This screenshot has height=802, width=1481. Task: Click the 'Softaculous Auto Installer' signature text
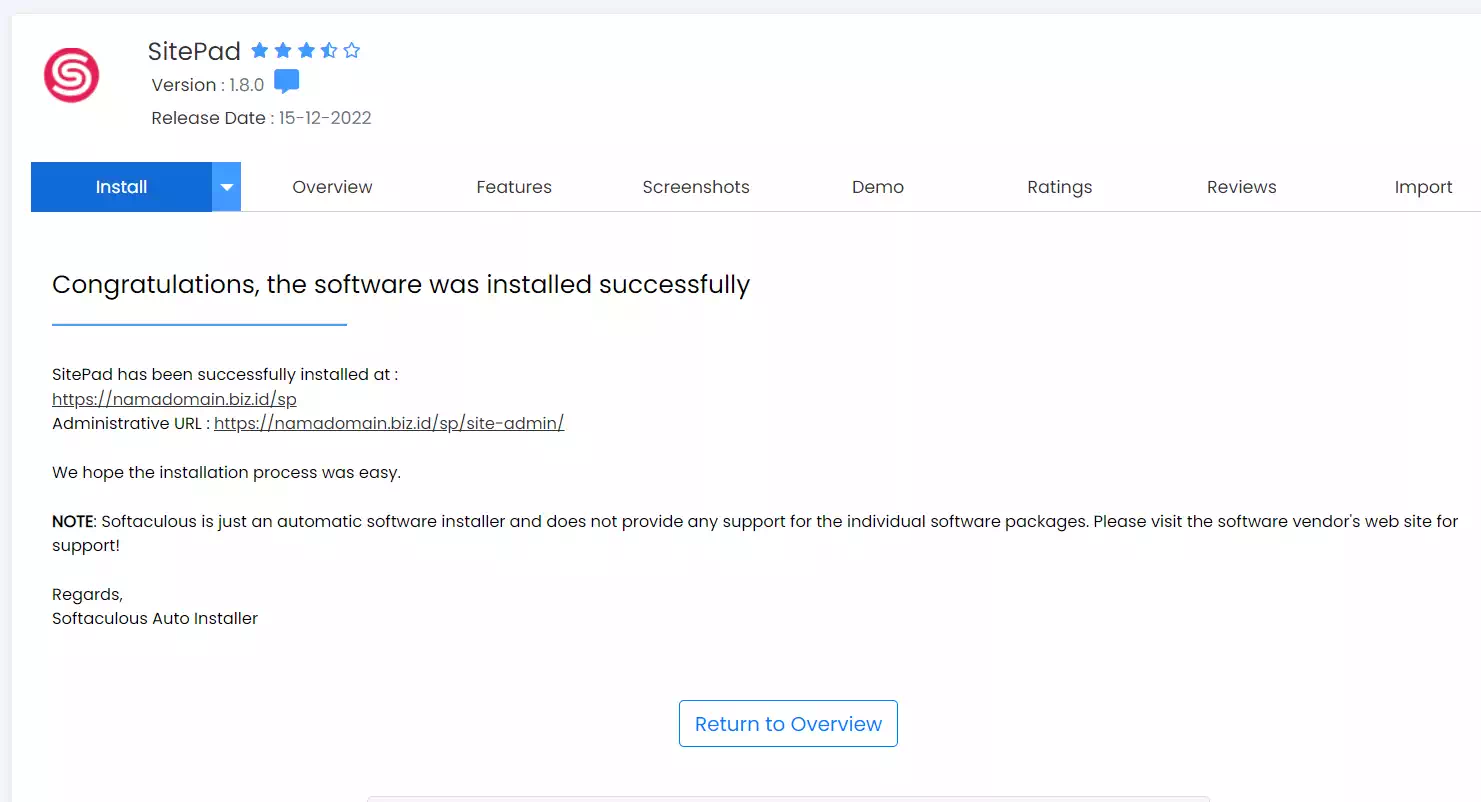(x=155, y=618)
